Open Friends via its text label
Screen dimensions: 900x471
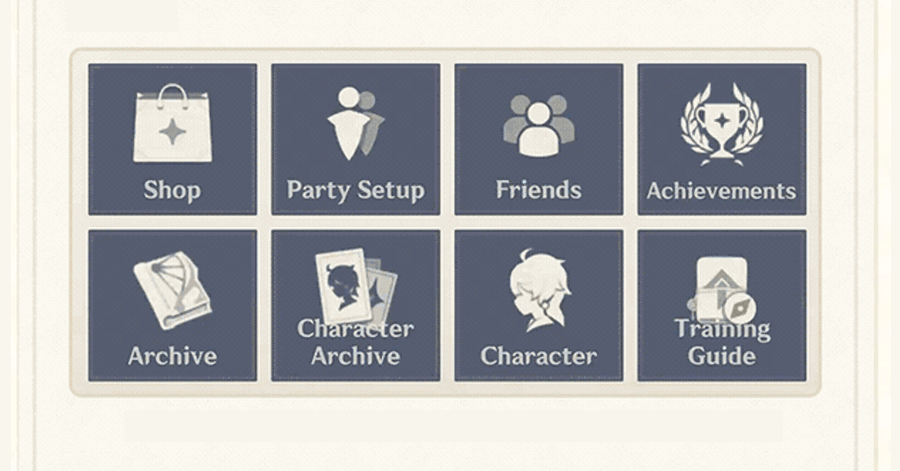click(x=538, y=190)
